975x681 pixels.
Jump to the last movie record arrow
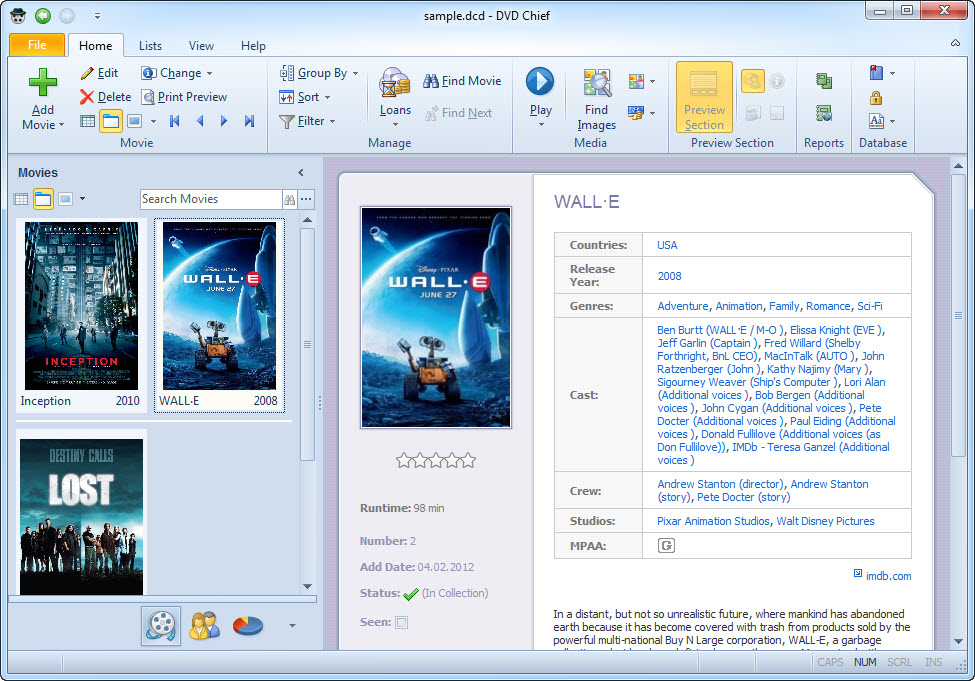tap(249, 121)
